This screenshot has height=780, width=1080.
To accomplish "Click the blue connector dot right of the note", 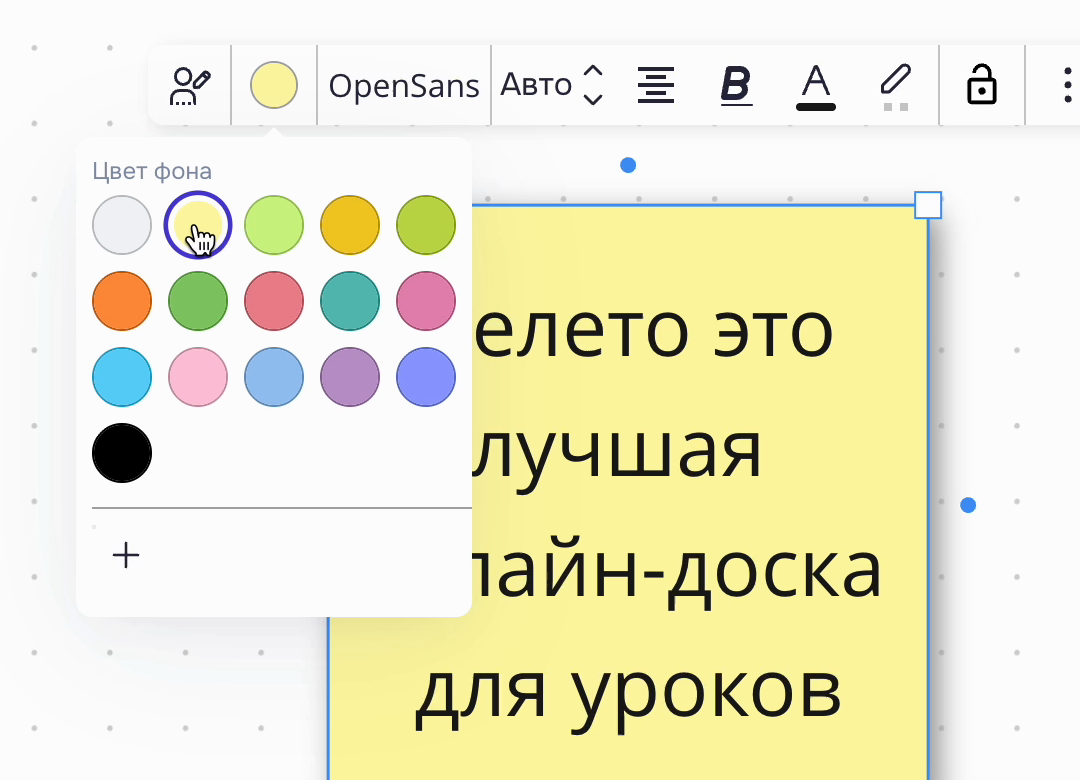I will tap(968, 506).
